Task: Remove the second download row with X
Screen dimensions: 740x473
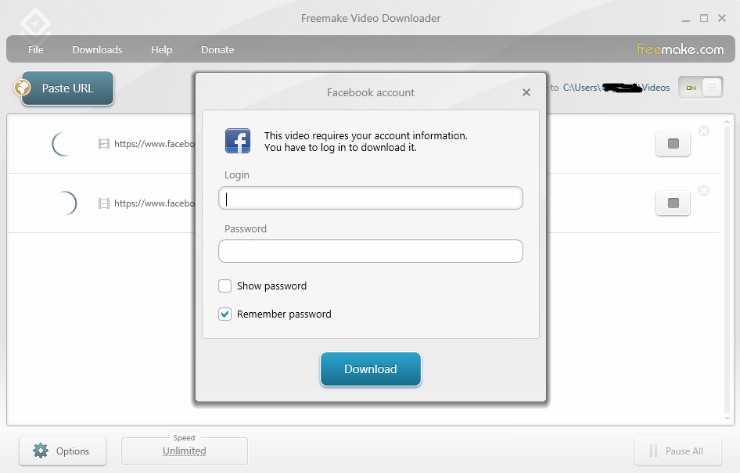Action: coord(703,190)
